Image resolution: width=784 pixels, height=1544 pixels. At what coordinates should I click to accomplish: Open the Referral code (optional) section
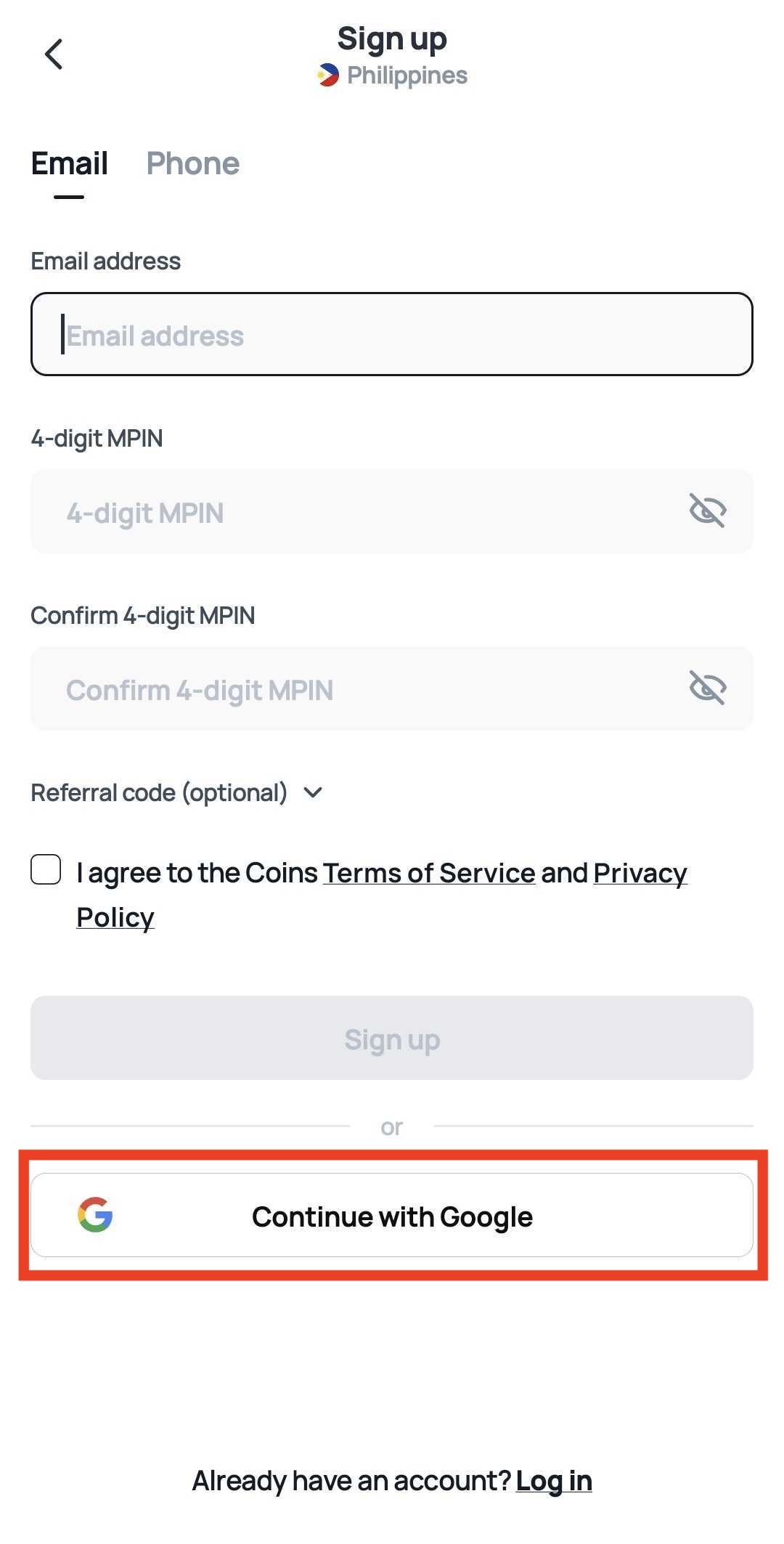point(159,792)
